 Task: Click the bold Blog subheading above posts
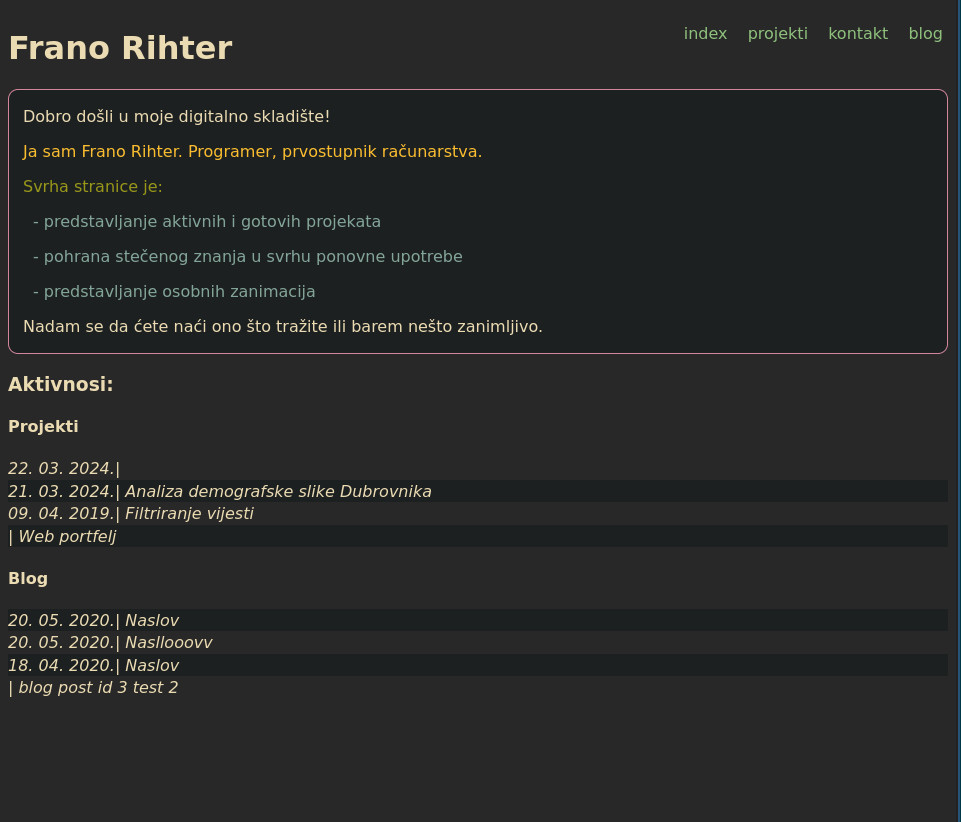[28, 579]
